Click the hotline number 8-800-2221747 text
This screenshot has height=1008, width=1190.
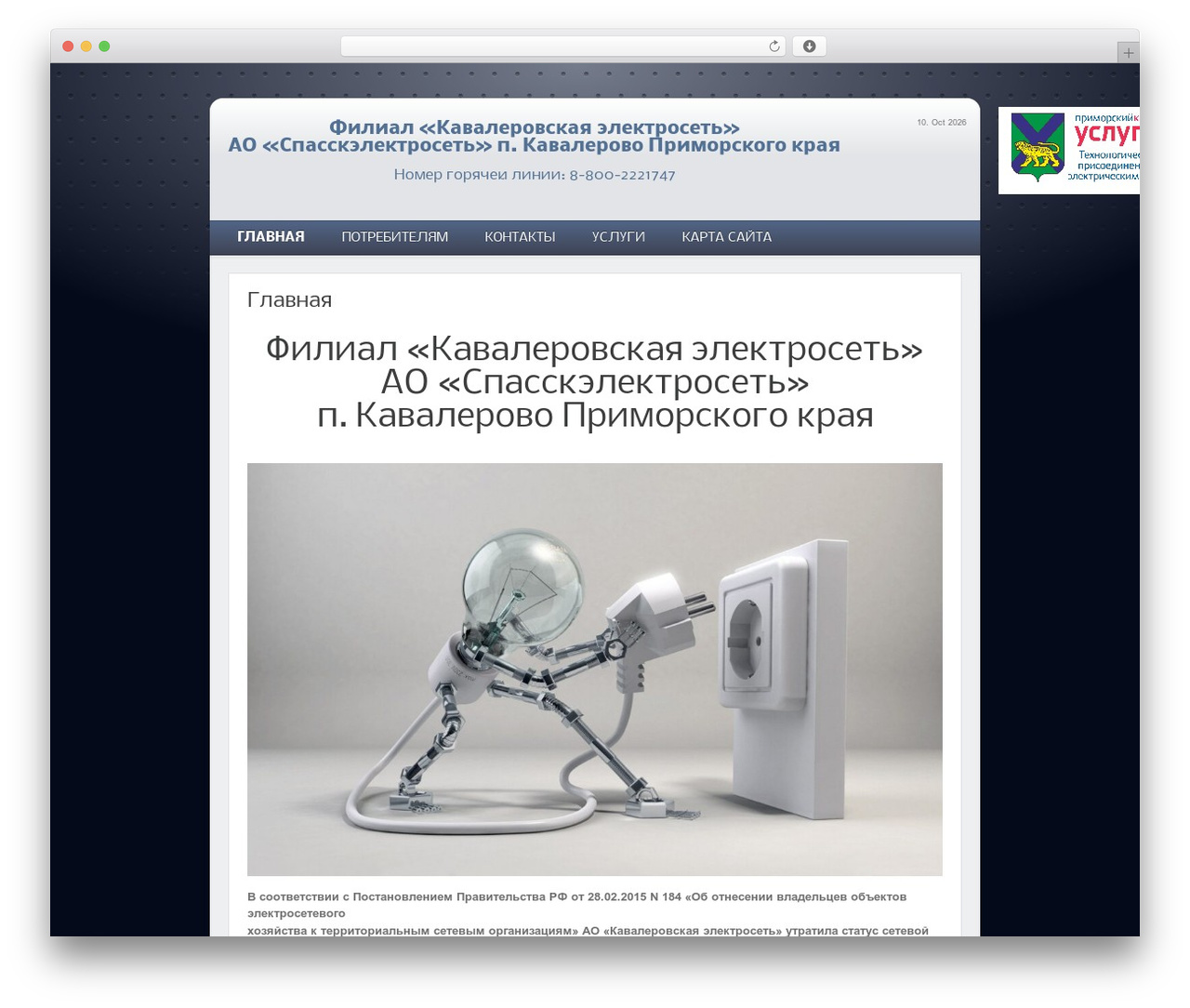click(x=622, y=175)
